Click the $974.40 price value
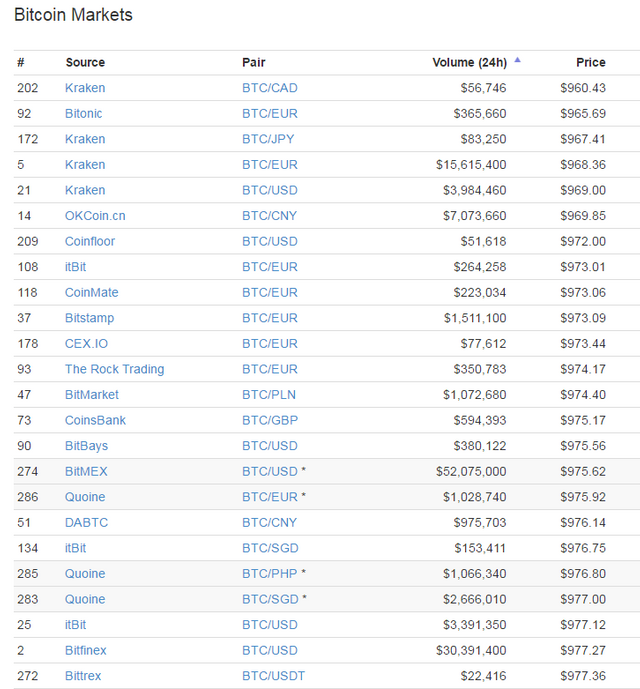Image resolution: width=640 pixels, height=689 pixels. click(x=583, y=395)
